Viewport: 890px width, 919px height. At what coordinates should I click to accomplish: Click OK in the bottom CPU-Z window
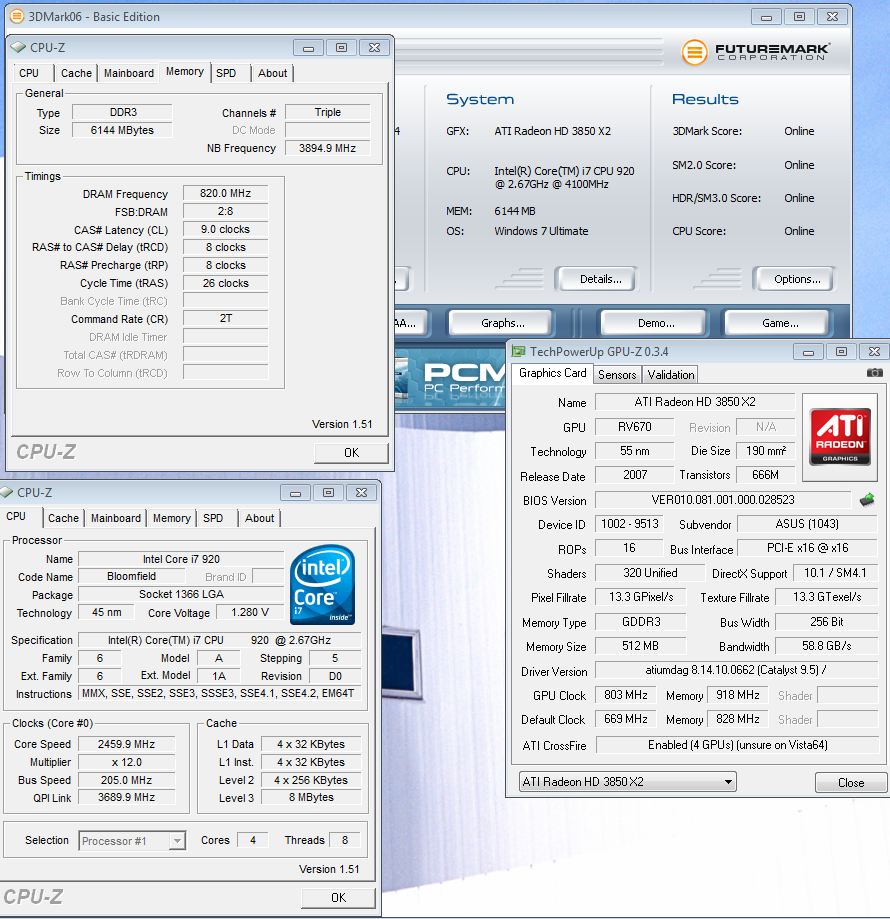click(338, 898)
